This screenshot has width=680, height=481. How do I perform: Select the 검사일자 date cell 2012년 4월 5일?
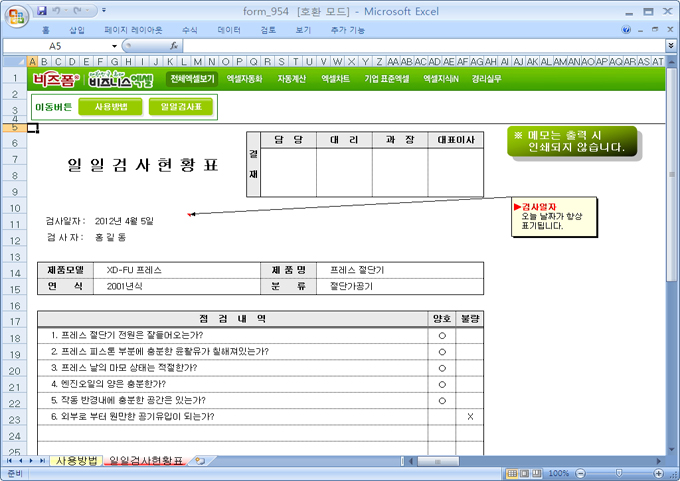pos(124,221)
